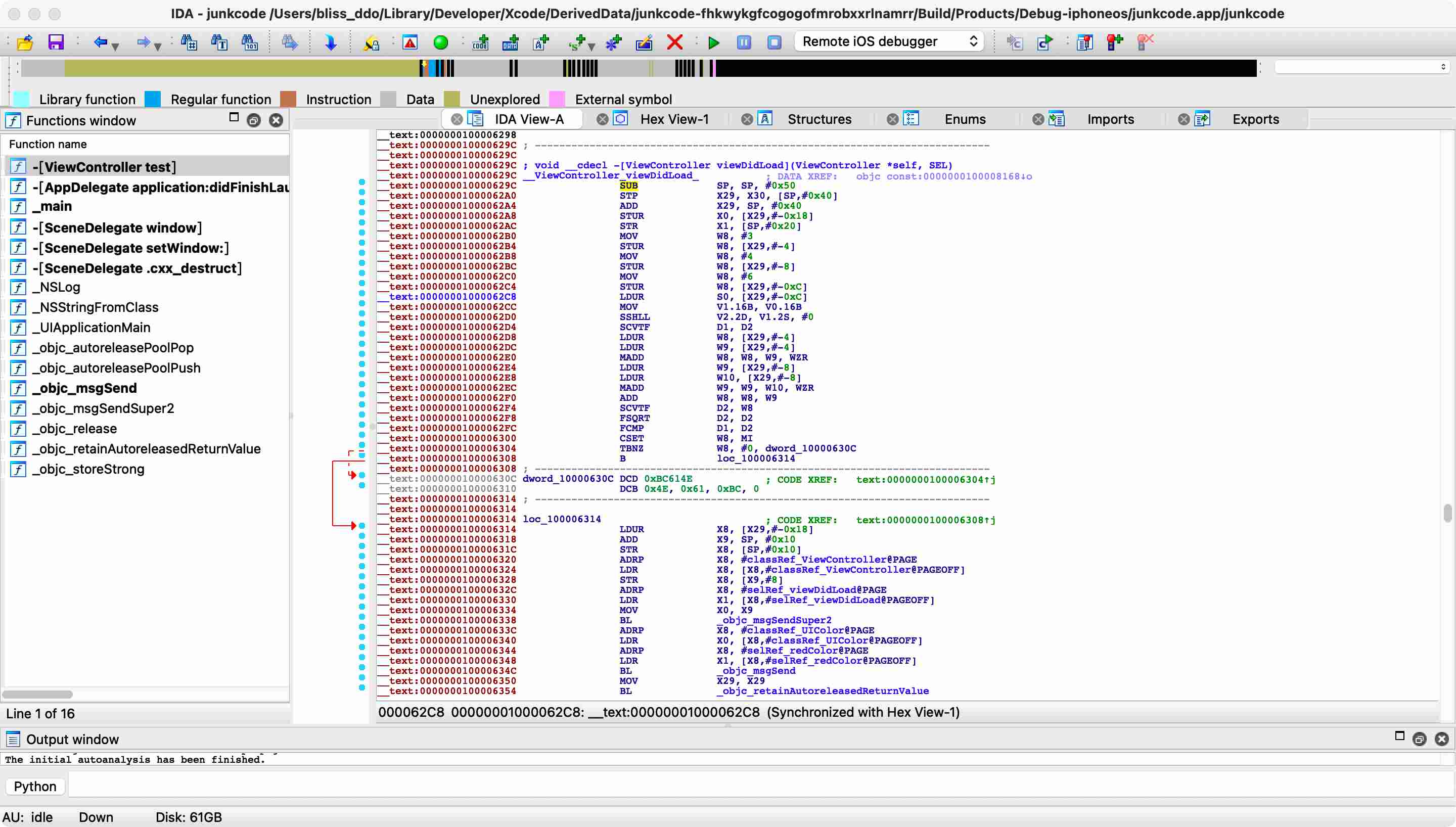Click the Open file folder icon
Viewport: 1456px width, 827px height.
(25, 42)
